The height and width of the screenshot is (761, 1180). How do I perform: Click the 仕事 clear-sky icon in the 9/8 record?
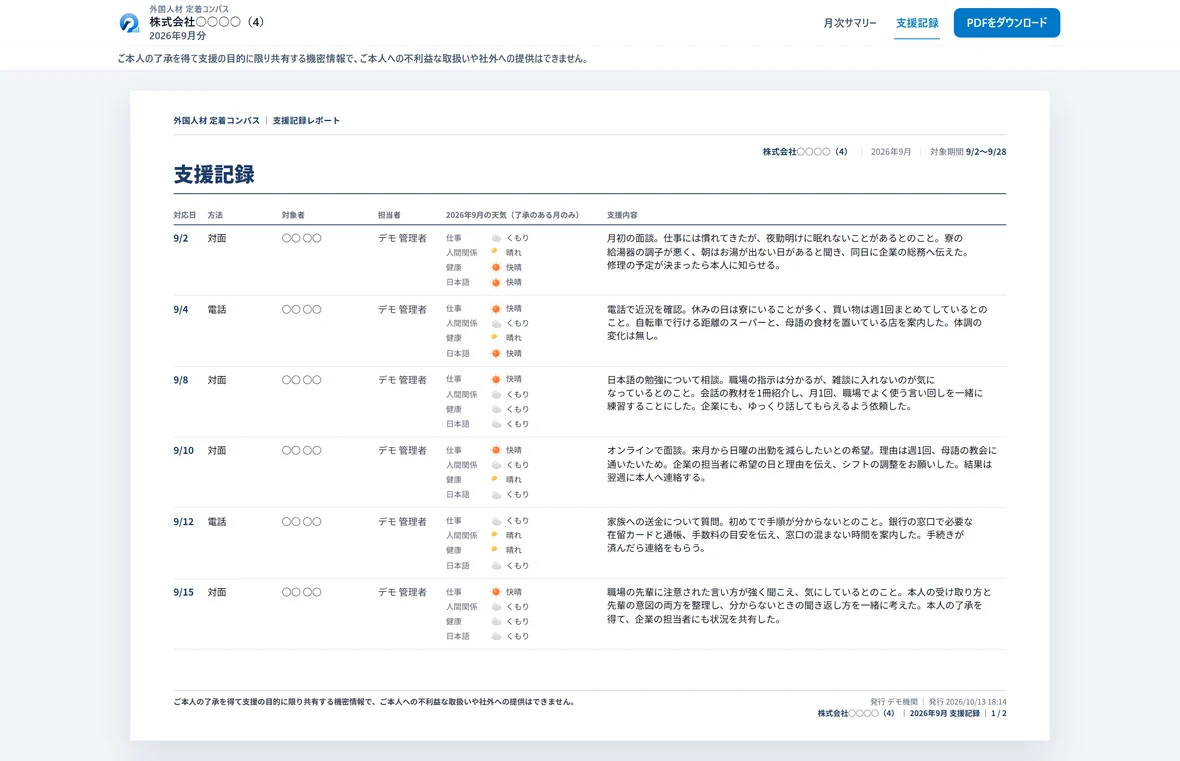click(x=496, y=379)
